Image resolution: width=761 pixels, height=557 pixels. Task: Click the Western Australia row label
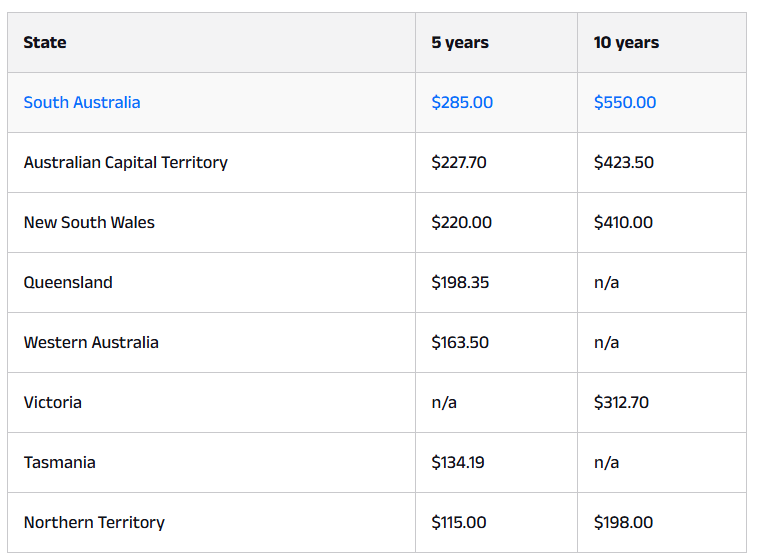[x=91, y=343]
